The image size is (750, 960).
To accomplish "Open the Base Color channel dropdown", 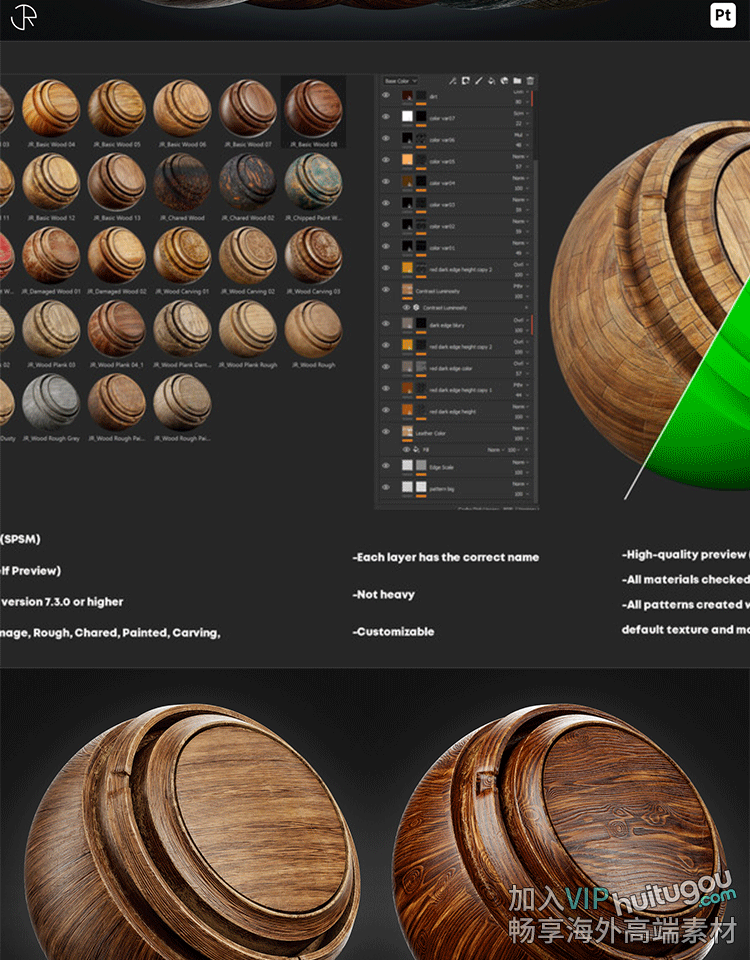I will point(400,81).
